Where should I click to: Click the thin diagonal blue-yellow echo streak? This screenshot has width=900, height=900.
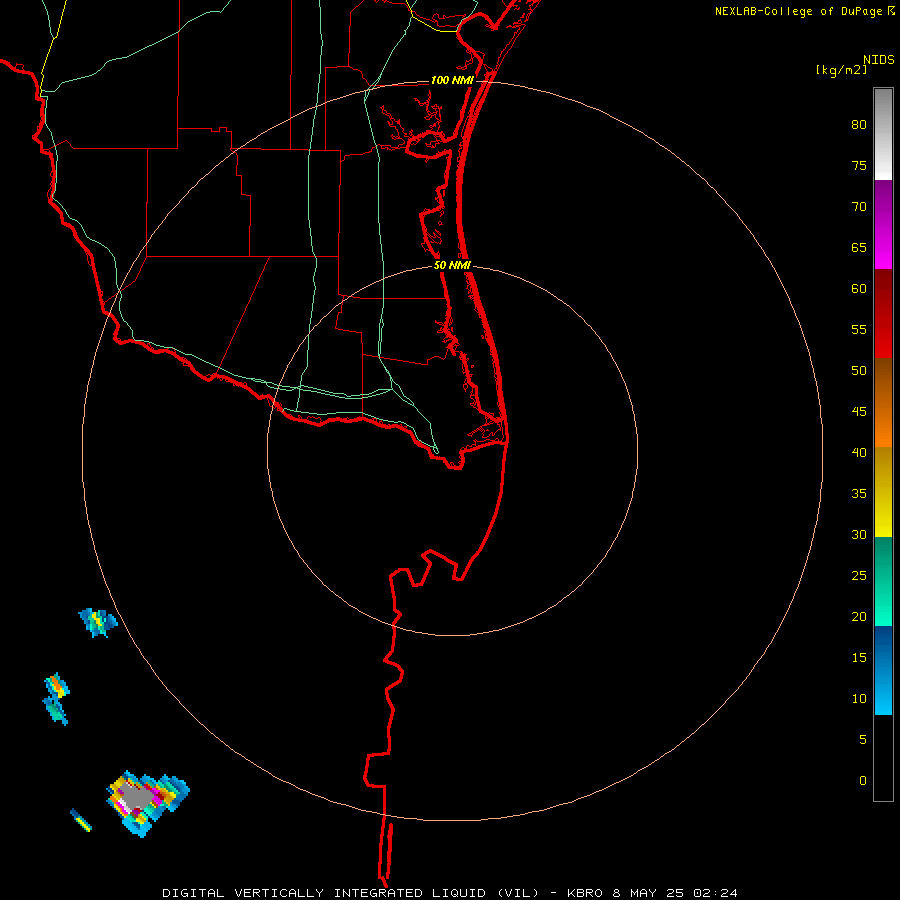pyautogui.click(x=81, y=820)
